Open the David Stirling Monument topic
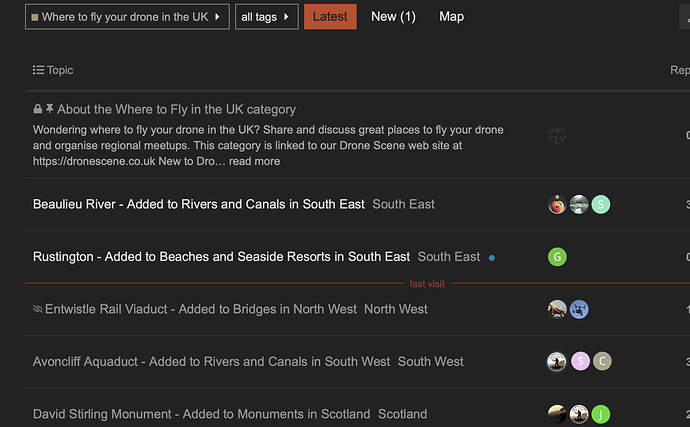The height and width of the screenshot is (427, 690). tap(202, 414)
